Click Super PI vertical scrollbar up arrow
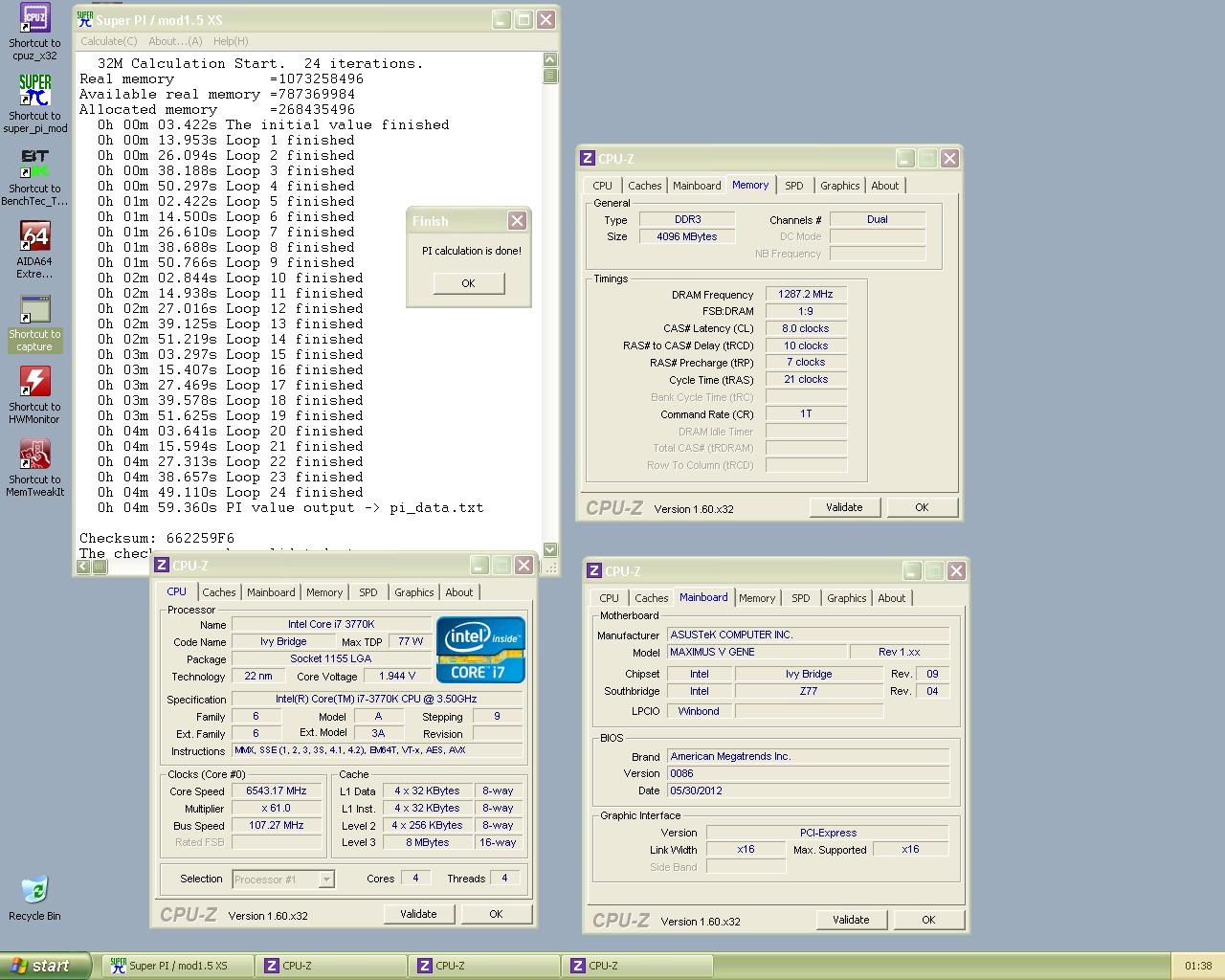This screenshot has height=980, width=1225. click(550, 60)
